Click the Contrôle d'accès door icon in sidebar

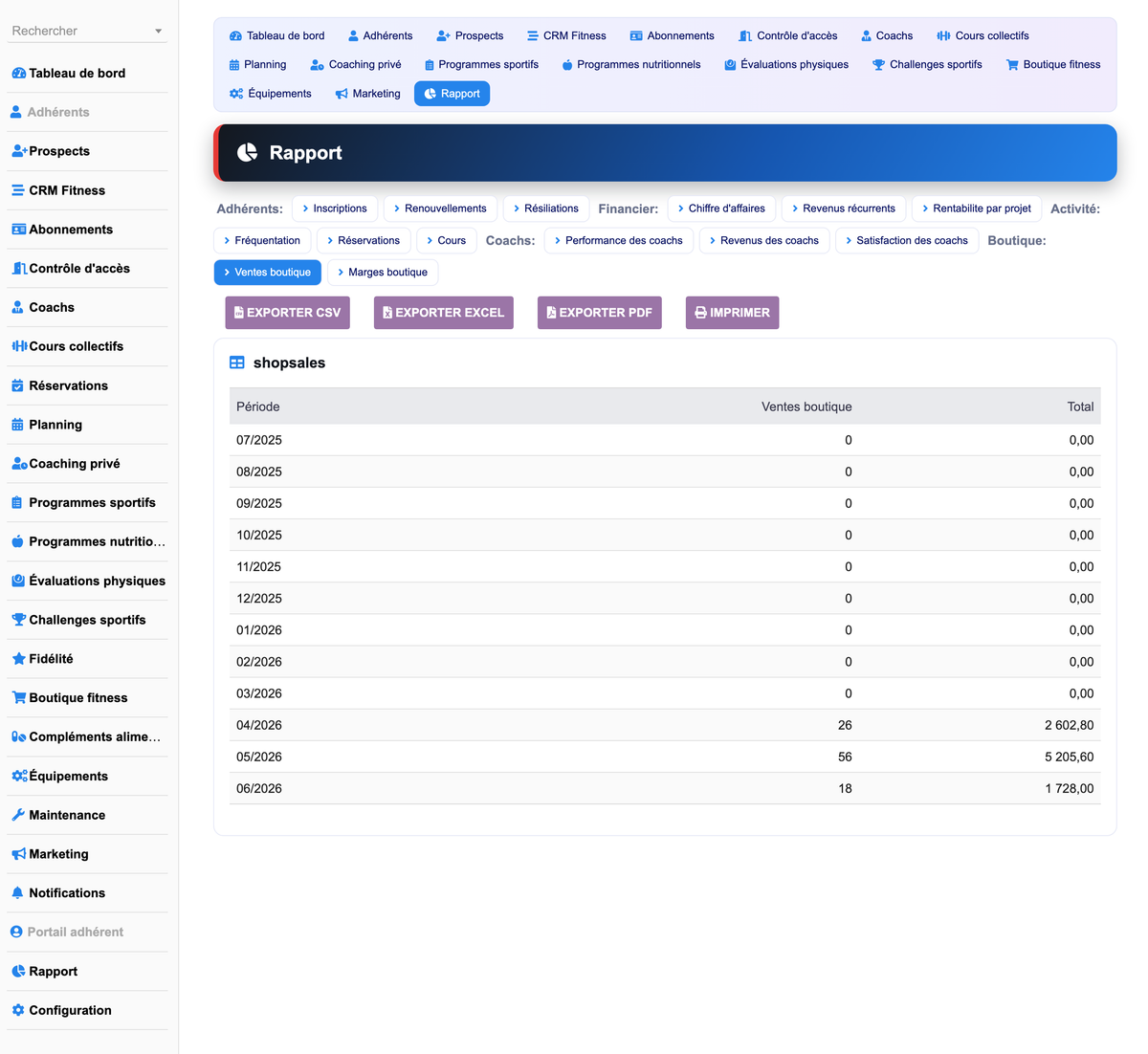(18, 269)
